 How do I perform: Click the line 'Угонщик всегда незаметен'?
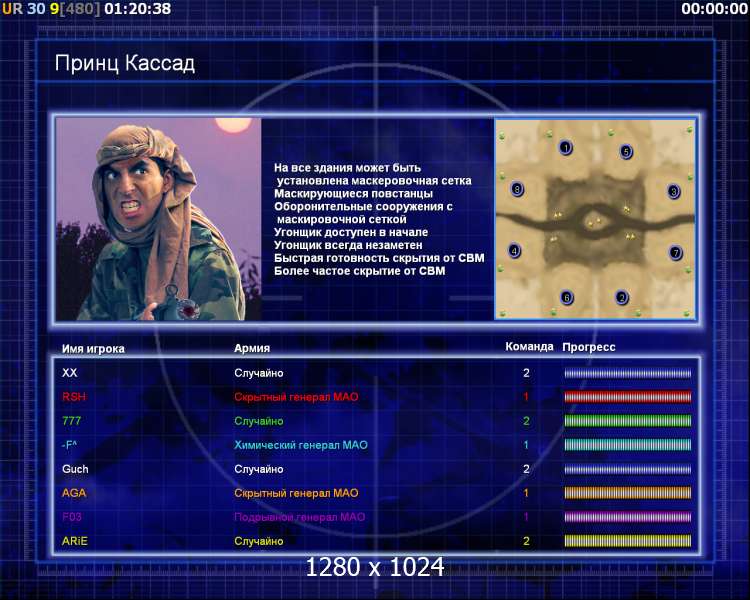click(x=348, y=245)
